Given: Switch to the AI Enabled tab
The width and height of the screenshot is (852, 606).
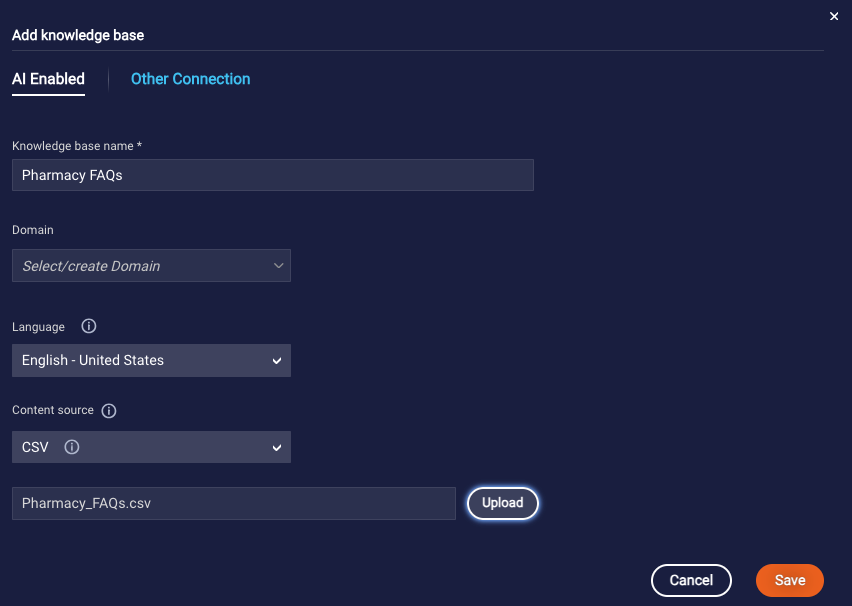Looking at the screenshot, I should point(48,79).
